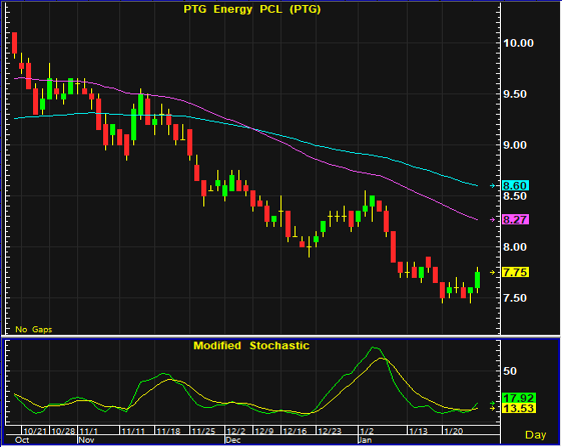
Task: Select the 1/13 date marker
Action: [419, 431]
